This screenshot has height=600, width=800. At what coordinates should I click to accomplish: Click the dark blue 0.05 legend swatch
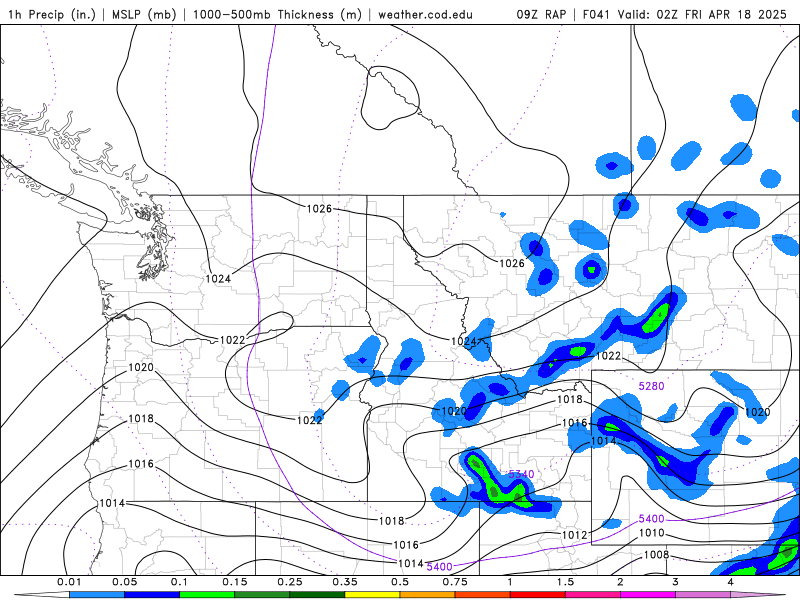pyautogui.click(x=152, y=595)
